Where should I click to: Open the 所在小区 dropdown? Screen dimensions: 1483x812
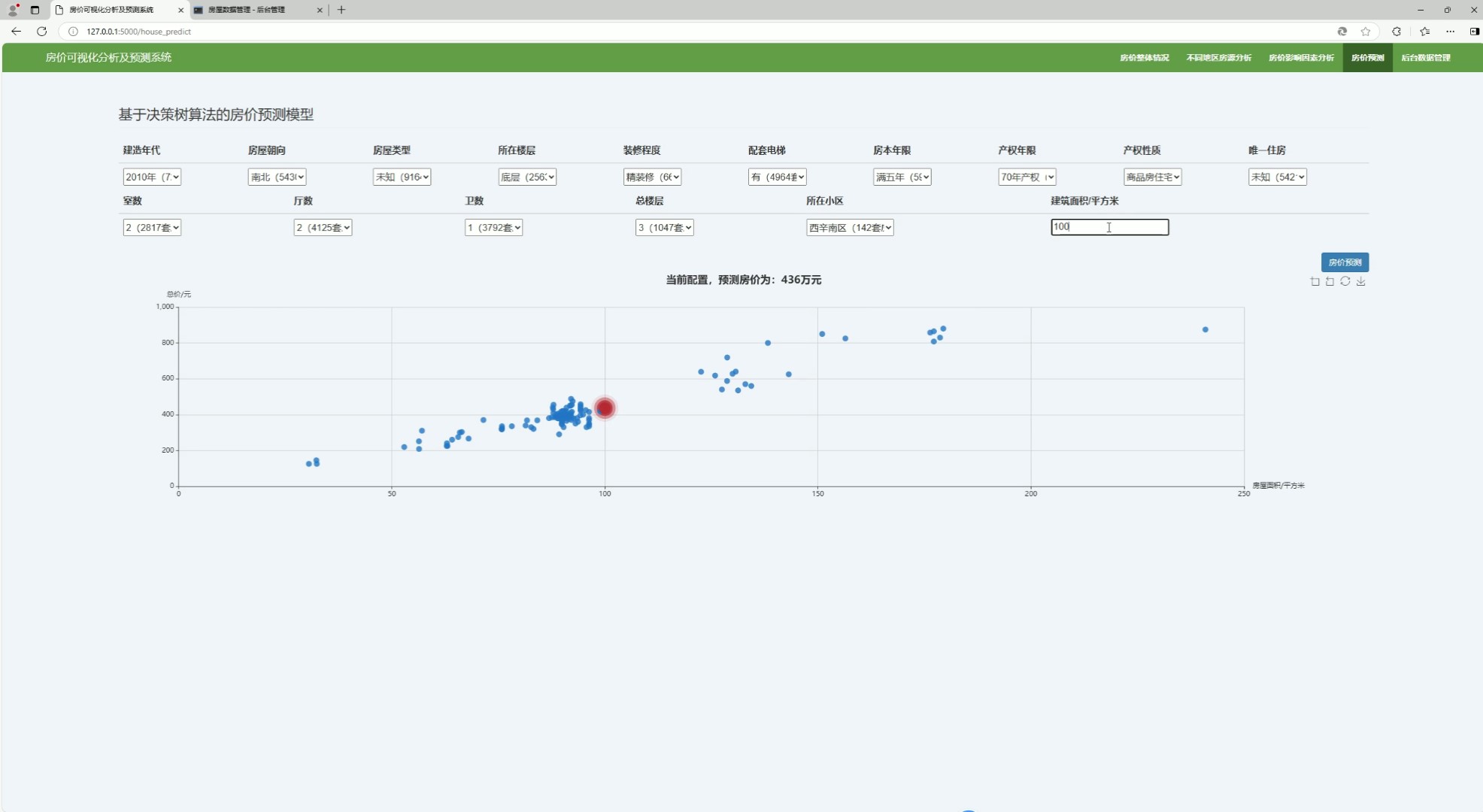coord(850,227)
